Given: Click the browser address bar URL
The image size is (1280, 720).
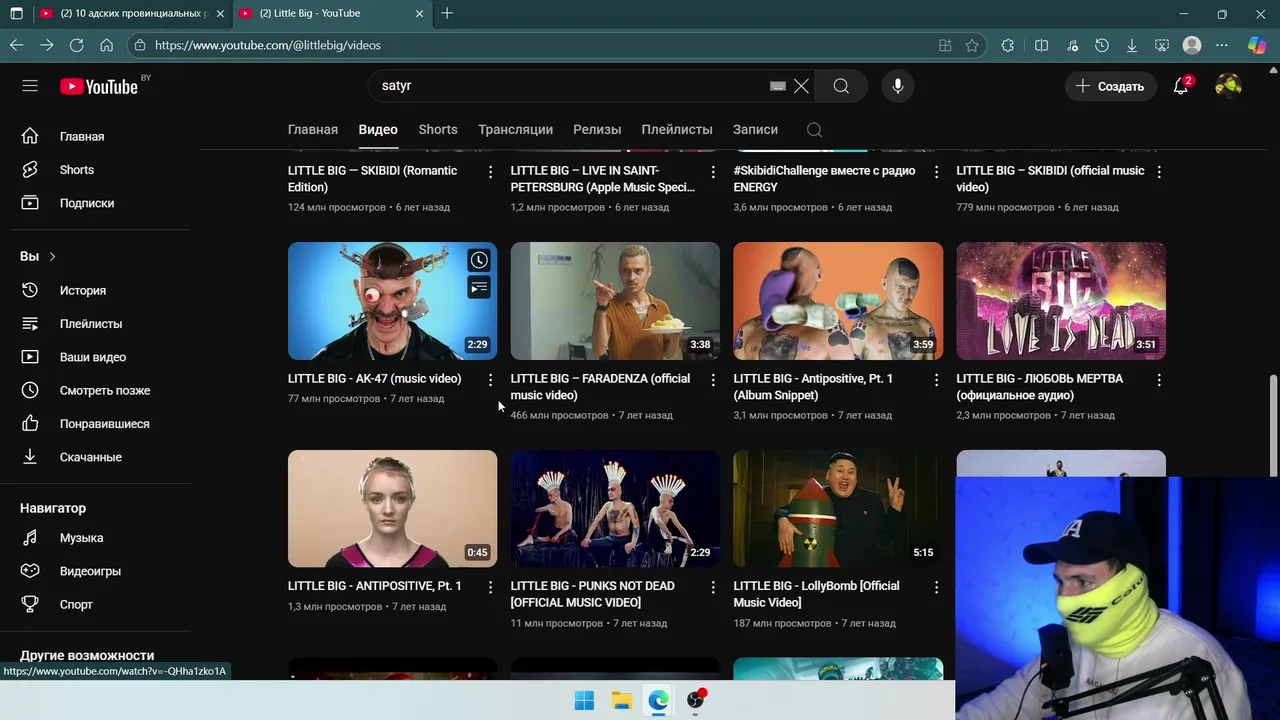Looking at the screenshot, I should [x=268, y=45].
